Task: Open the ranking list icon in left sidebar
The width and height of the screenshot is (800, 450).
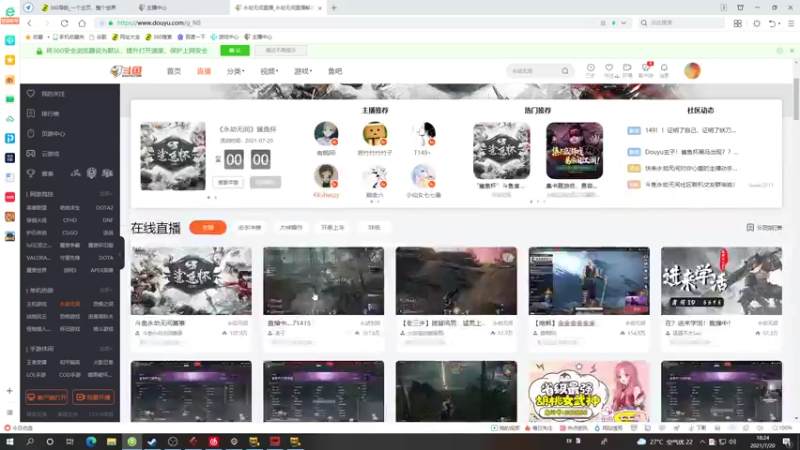Action: click(31, 113)
